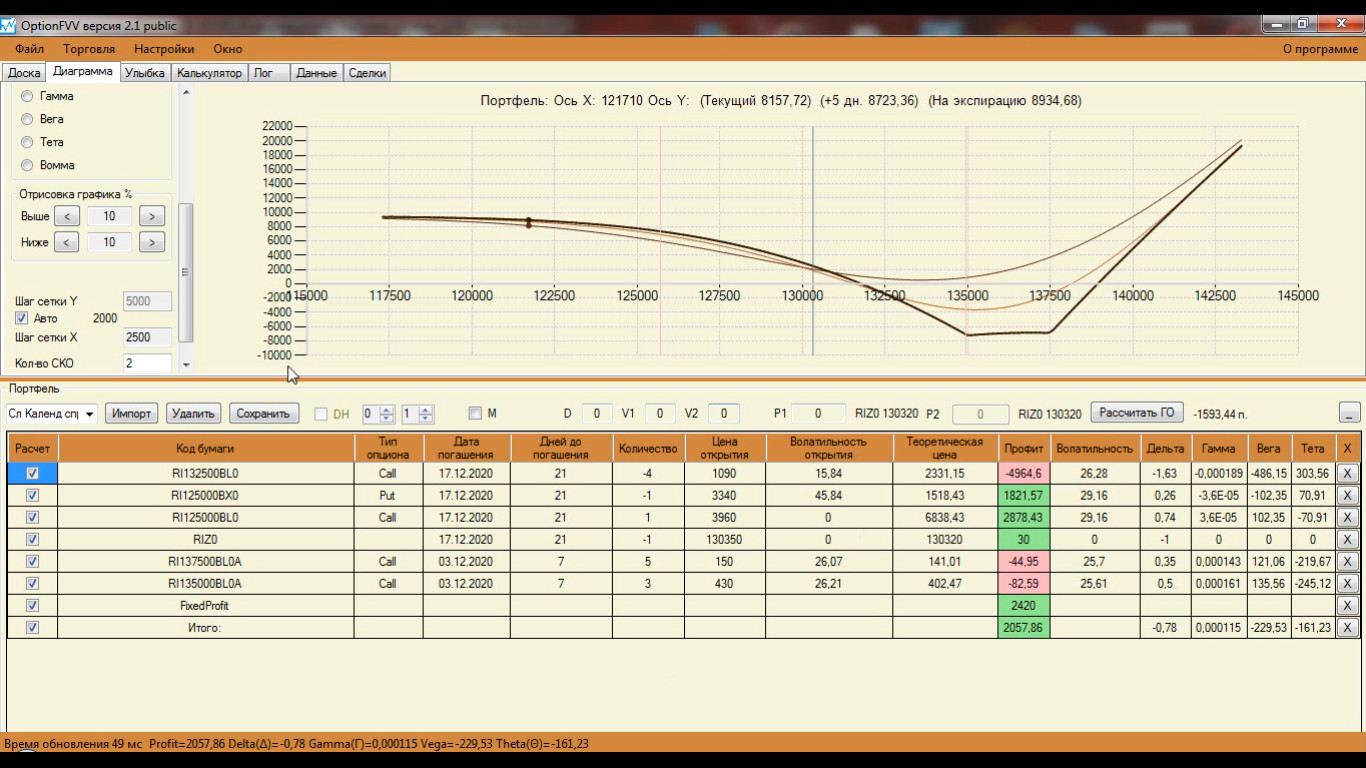Click the V2 input field
This screenshot has width=1366, height=768.
click(x=724, y=414)
